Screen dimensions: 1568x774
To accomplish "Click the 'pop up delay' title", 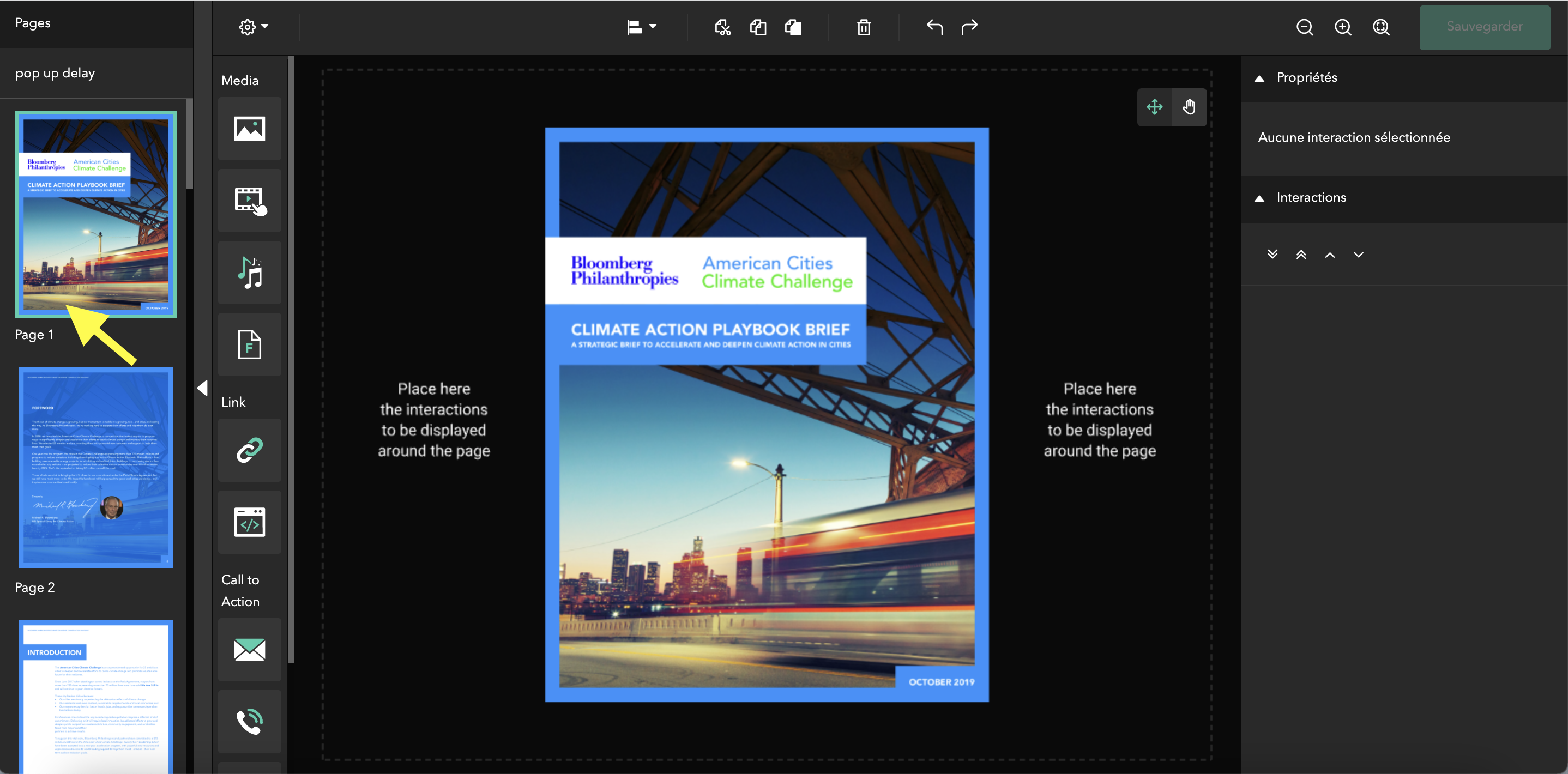I will (x=56, y=73).
